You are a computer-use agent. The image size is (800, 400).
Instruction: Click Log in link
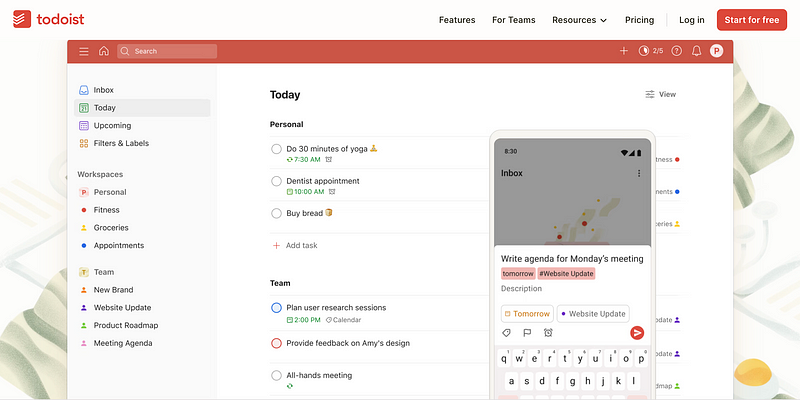point(691,20)
